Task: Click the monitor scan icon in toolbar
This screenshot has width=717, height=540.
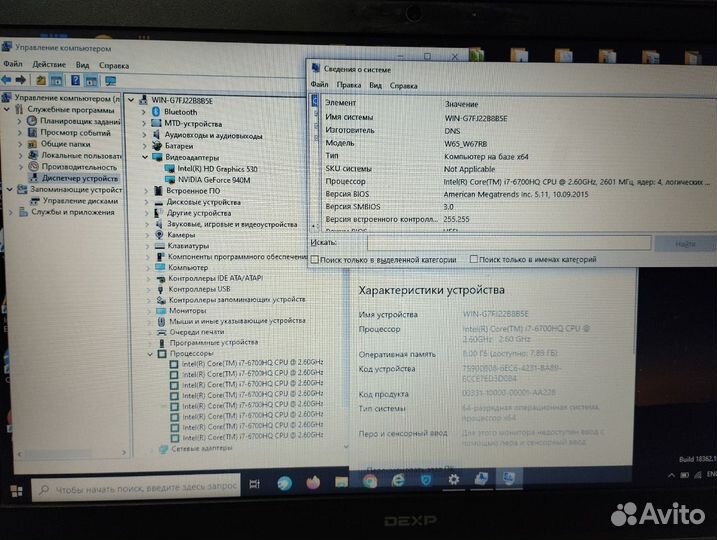Action: pos(111,81)
